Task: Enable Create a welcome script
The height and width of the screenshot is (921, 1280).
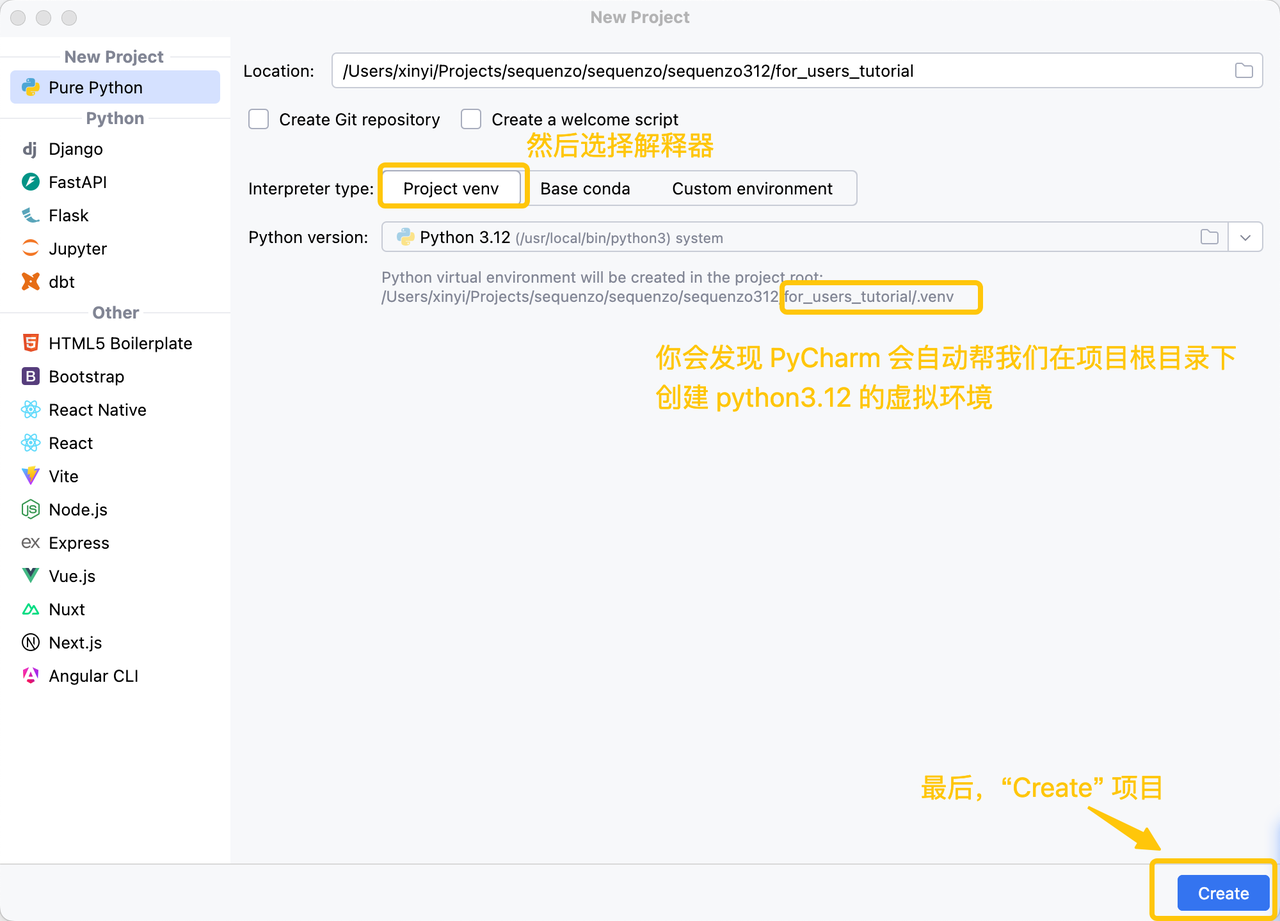Action: (x=470, y=119)
